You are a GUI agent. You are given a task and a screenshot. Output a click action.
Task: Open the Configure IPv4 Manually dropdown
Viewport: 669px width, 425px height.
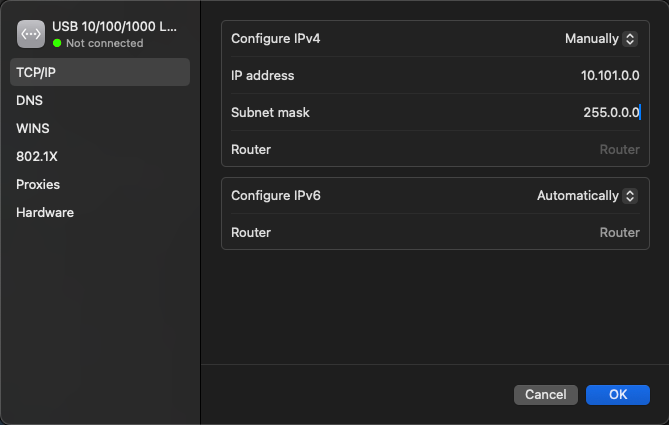point(601,39)
